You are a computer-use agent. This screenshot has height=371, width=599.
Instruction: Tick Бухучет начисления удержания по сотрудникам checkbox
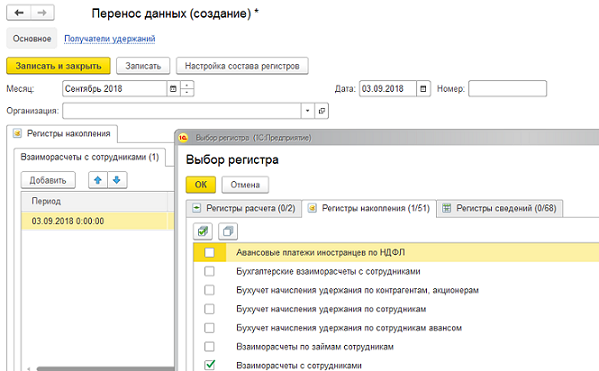point(209,309)
